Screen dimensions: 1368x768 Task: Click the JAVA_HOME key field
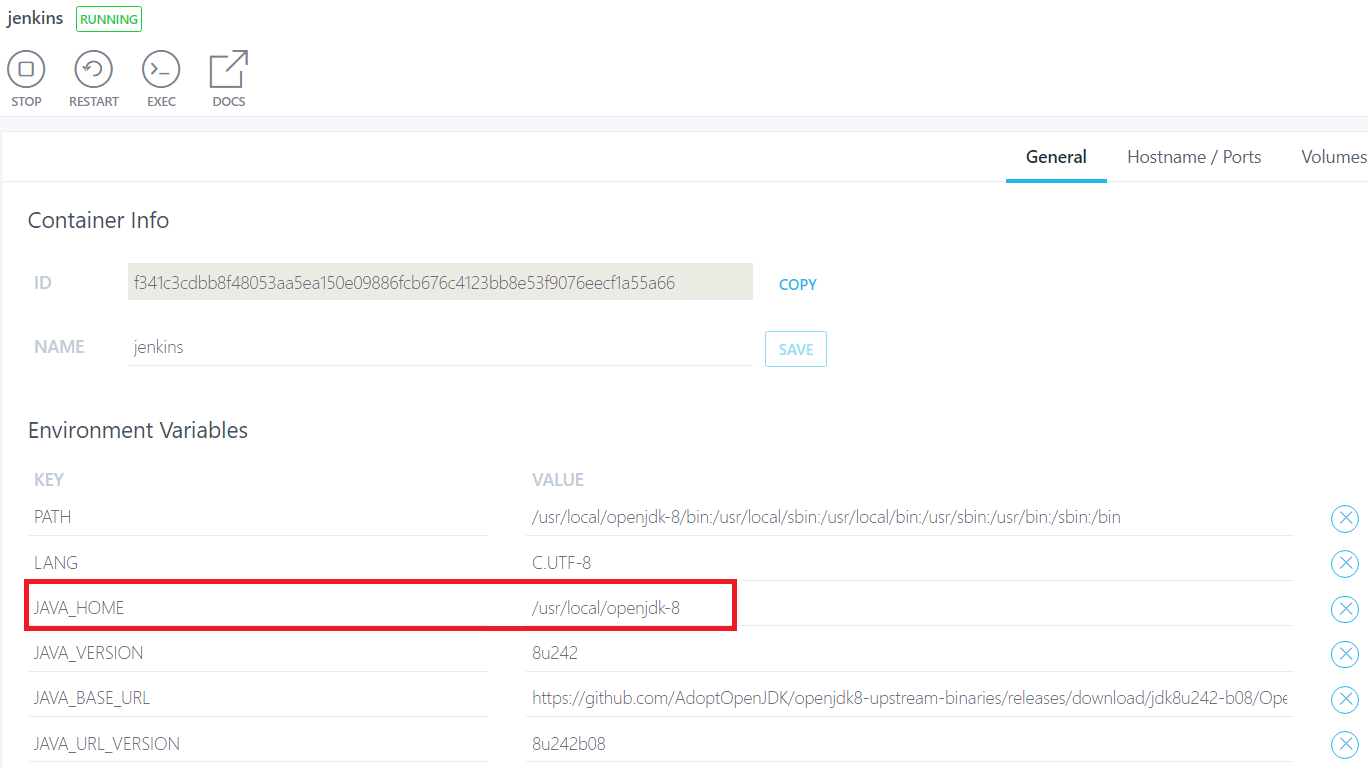(x=258, y=608)
